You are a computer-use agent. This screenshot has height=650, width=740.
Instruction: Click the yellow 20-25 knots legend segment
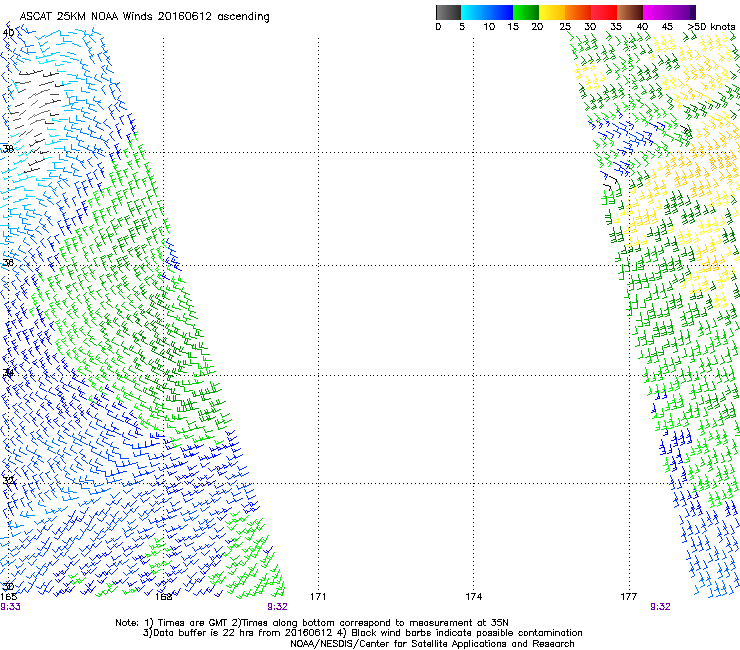(x=552, y=12)
